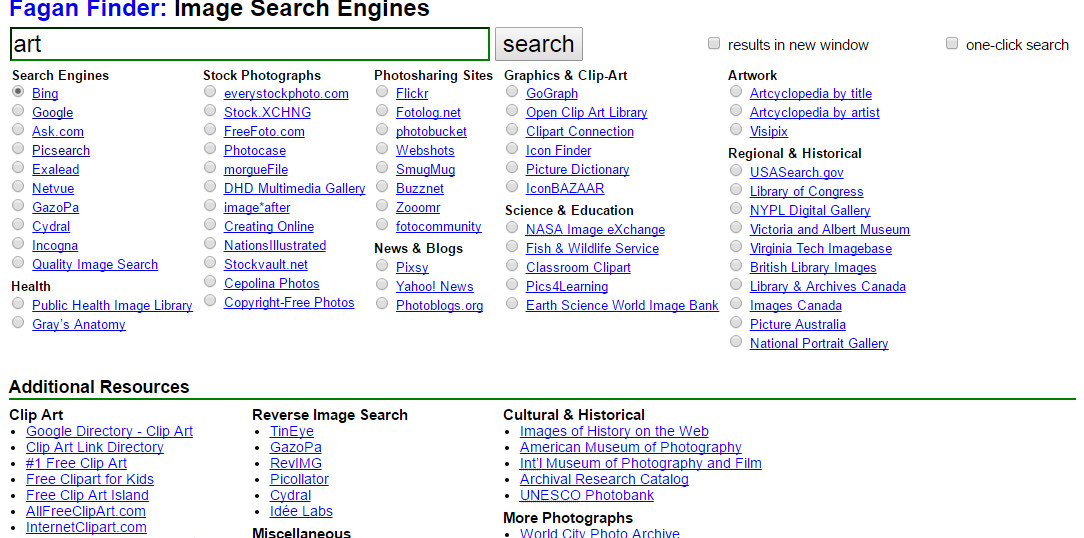Open the Photocase link
Viewport: 1084px width, 538px height.
click(254, 150)
